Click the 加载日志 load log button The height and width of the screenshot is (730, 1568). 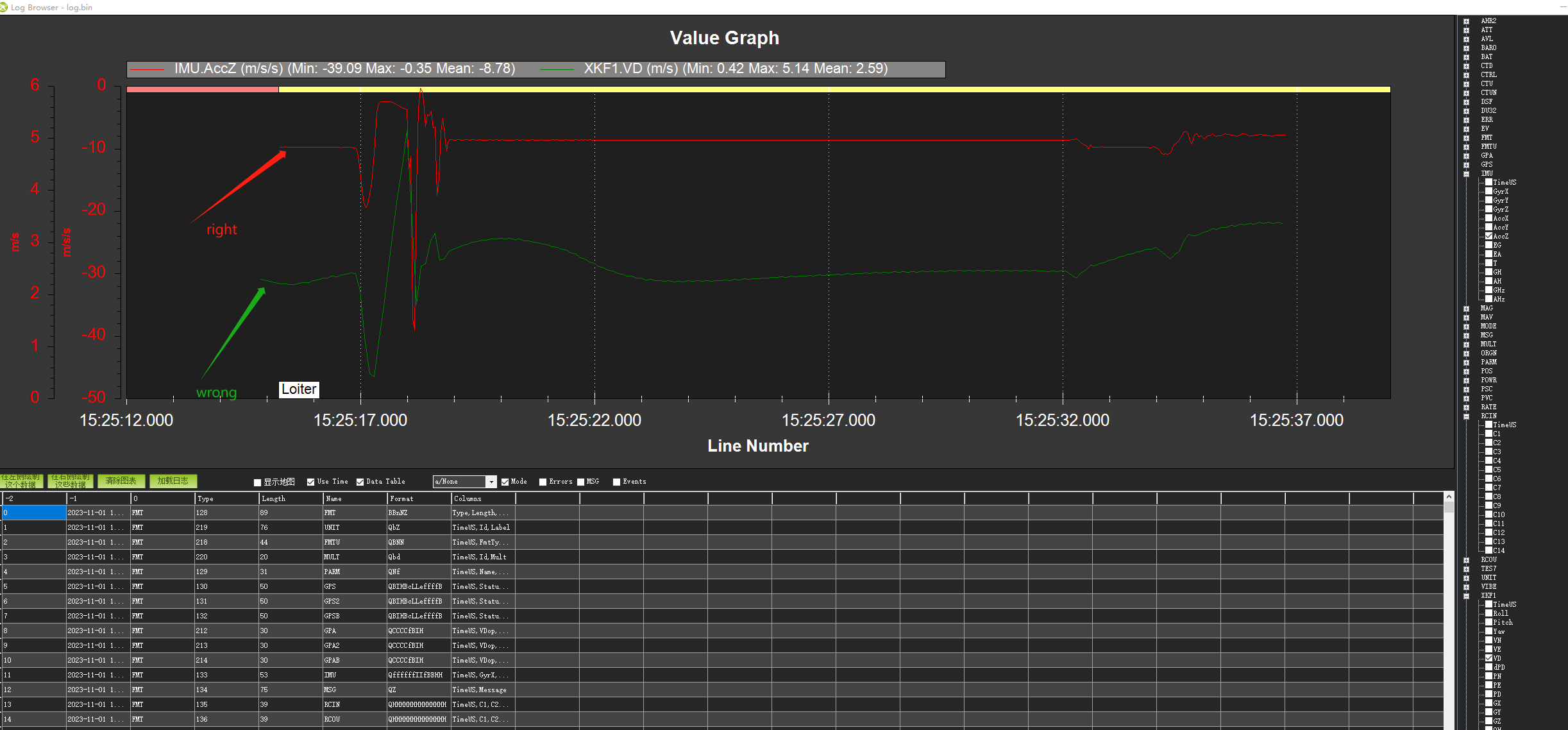[173, 481]
